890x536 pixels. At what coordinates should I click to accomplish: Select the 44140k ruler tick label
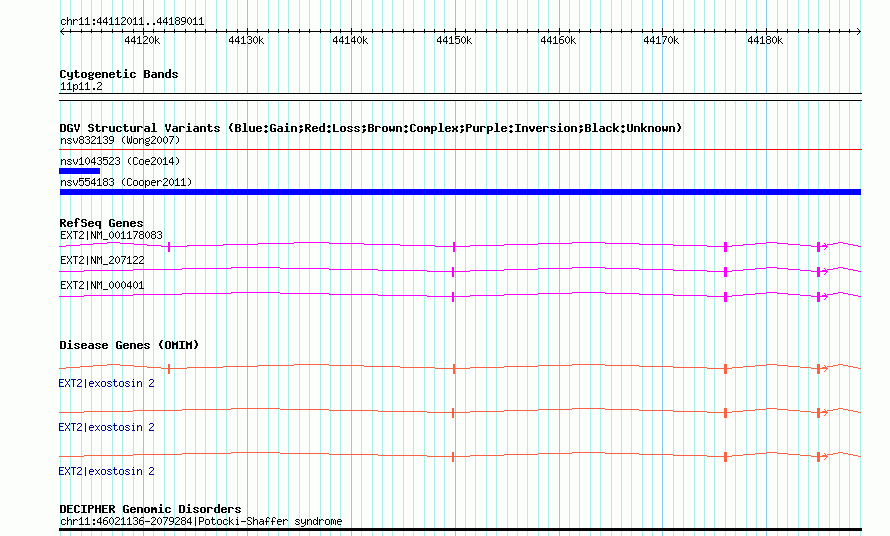click(x=350, y=40)
